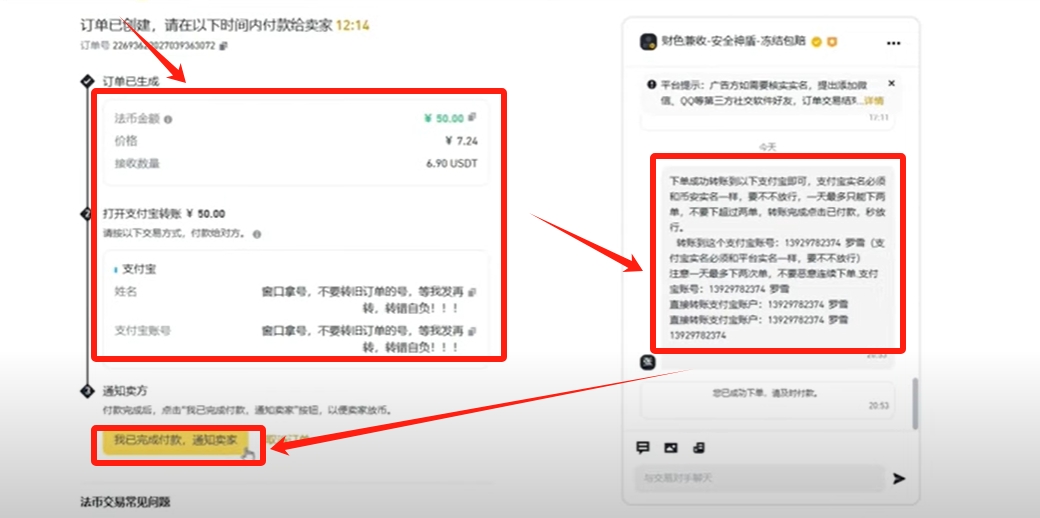The width and height of the screenshot is (1040, 518).
Task: Click the 您已成功下单，请及时付款 system message
Action: coord(765,393)
